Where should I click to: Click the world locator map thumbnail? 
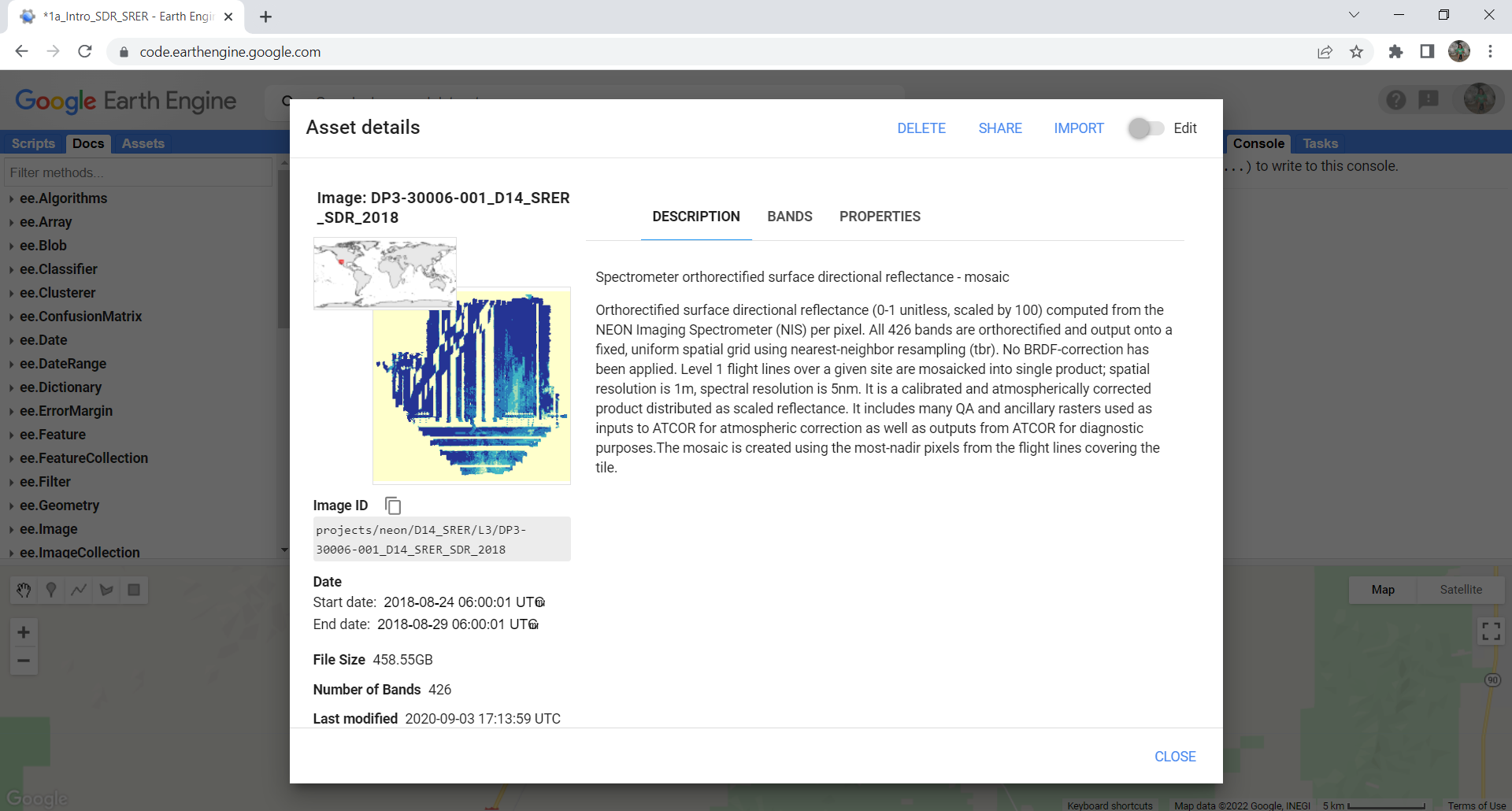pos(385,273)
